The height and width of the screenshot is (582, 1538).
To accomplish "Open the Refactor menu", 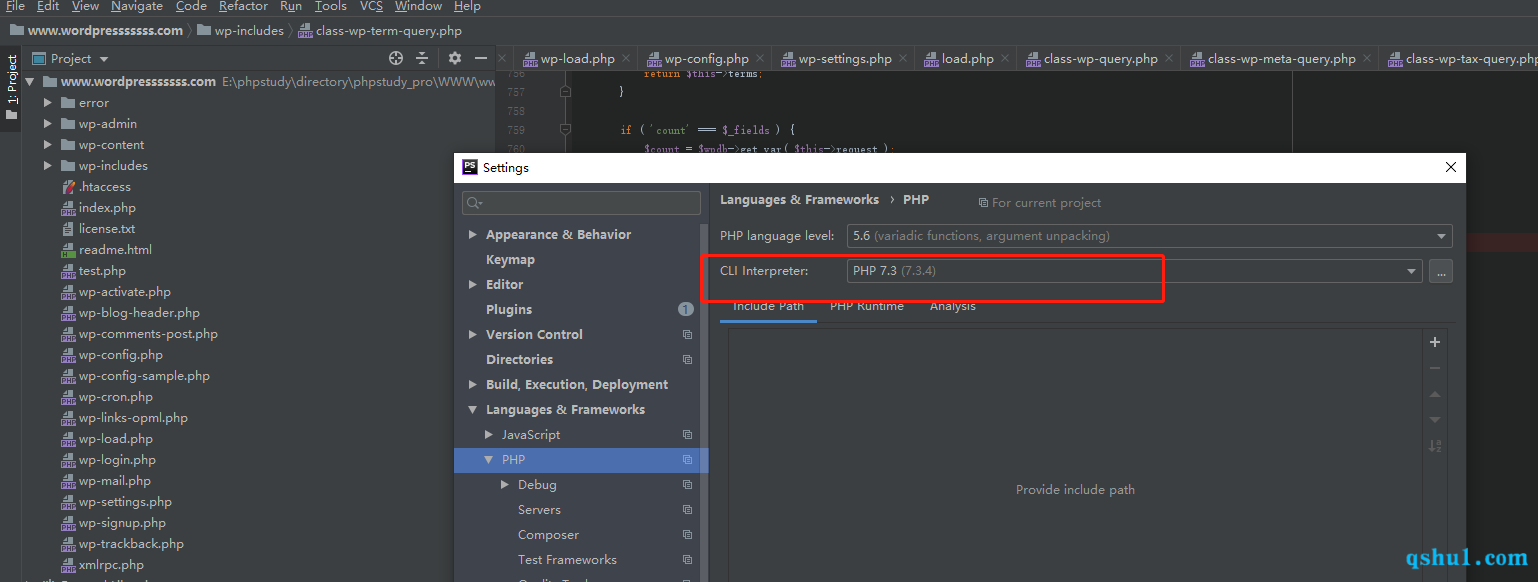I will coord(244,6).
